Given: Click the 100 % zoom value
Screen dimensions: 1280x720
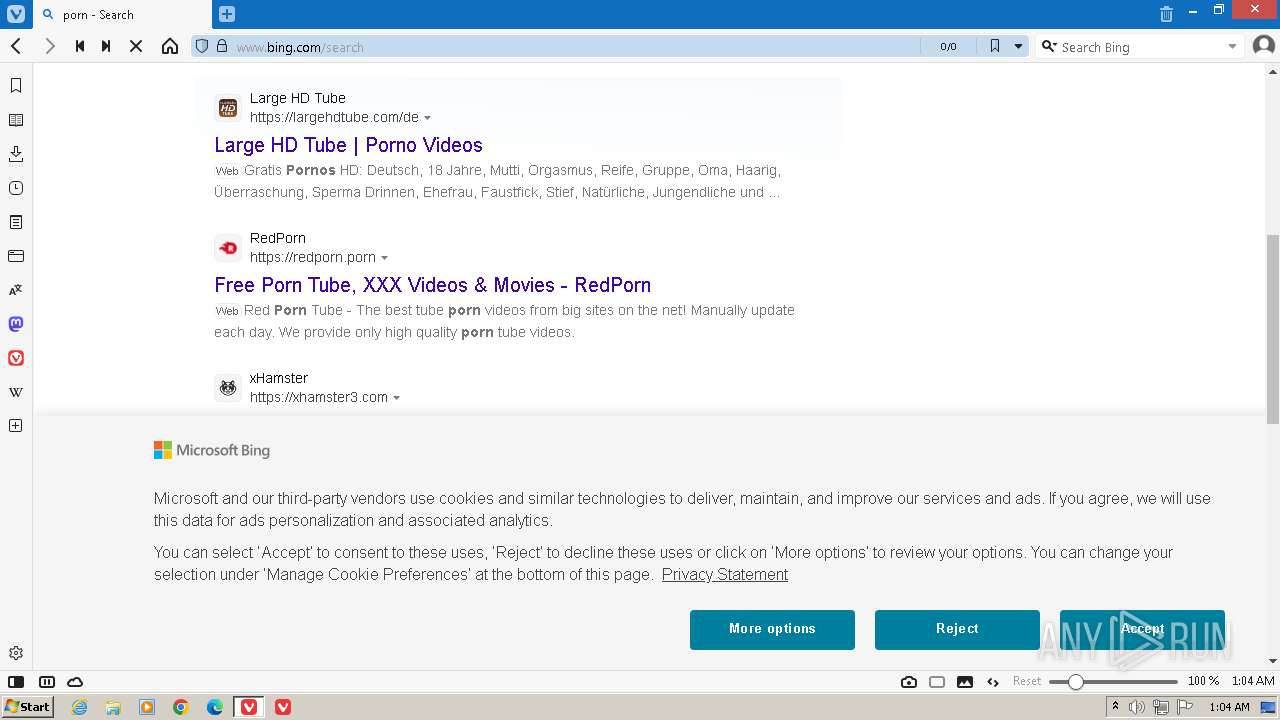Looking at the screenshot, I should [1203, 681].
